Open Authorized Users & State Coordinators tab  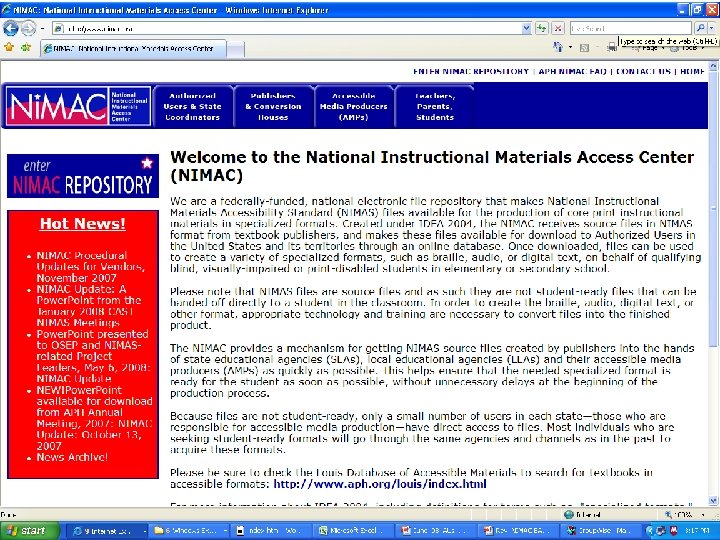click(x=192, y=107)
